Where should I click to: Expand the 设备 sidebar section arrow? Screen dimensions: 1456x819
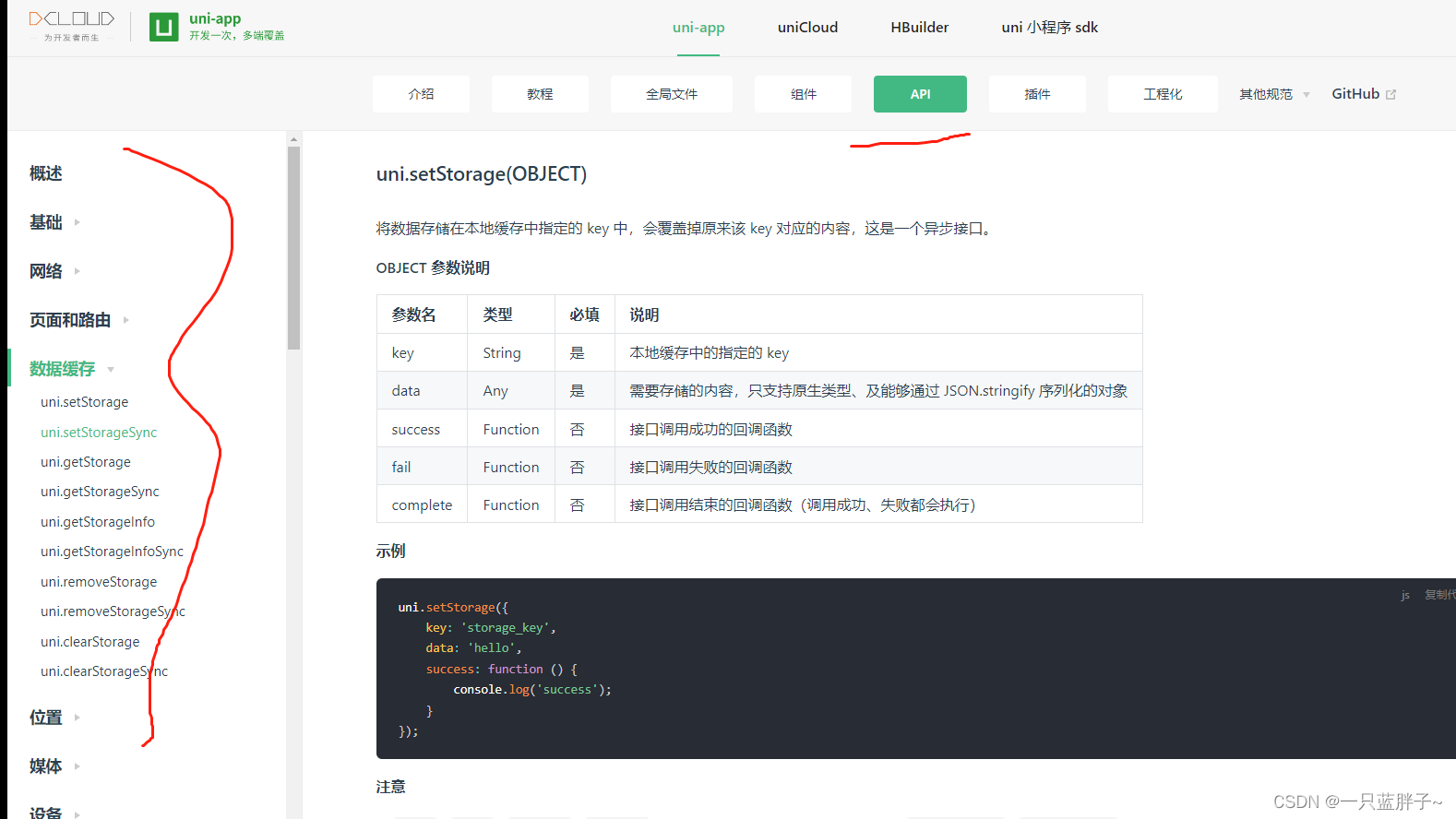78,813
